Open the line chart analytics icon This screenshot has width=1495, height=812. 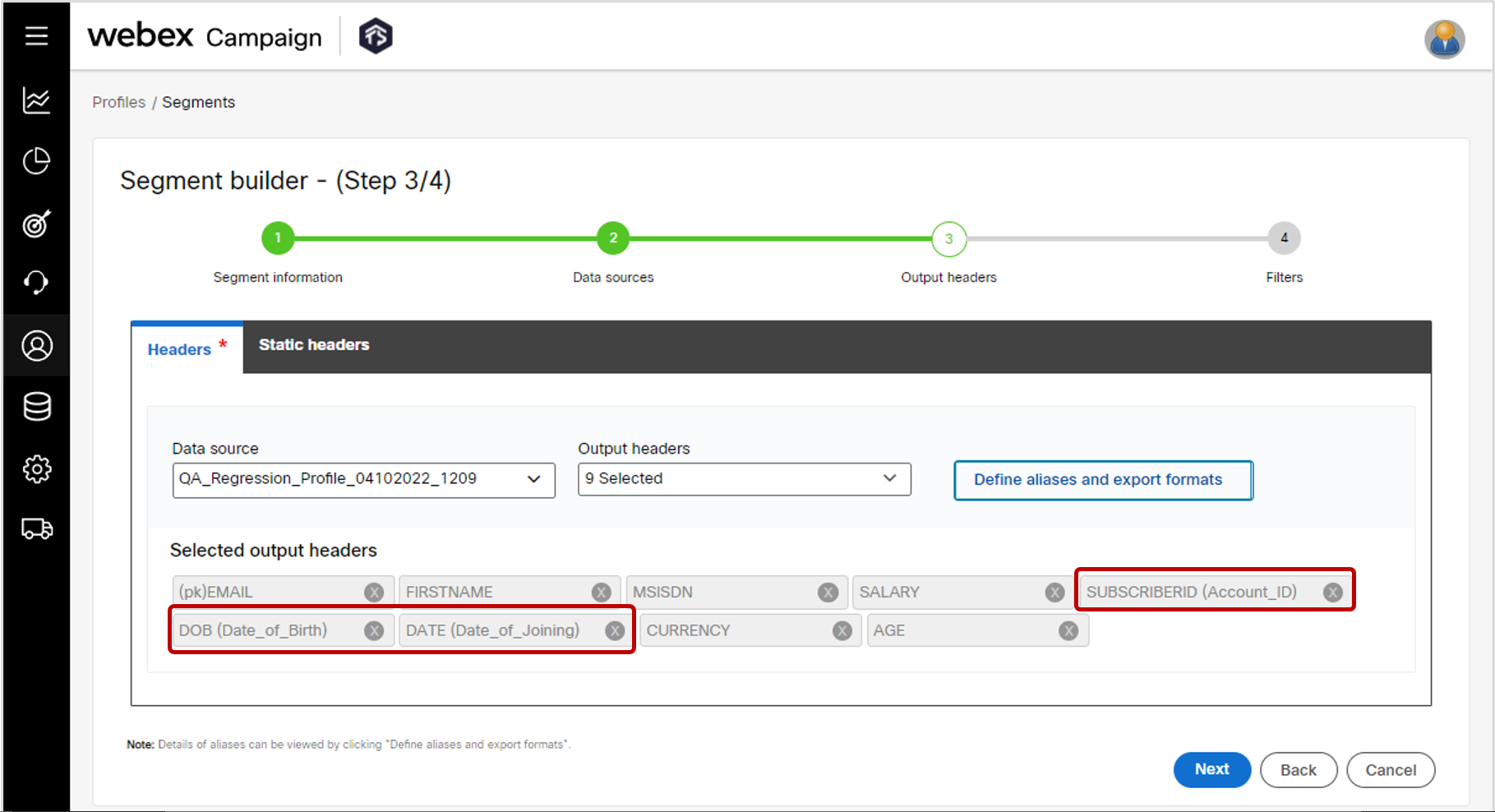36,100
